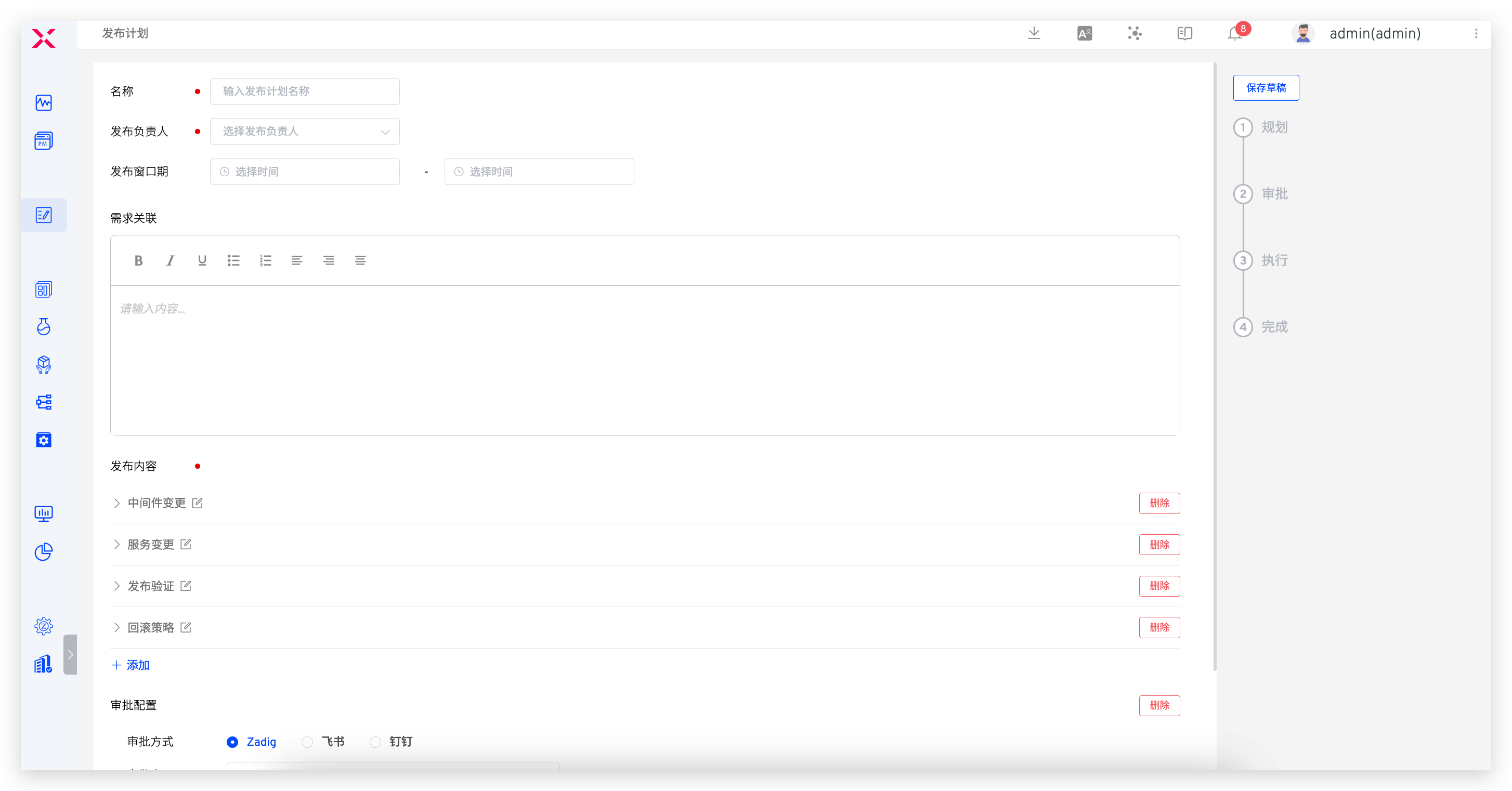Open the release plan sidebar item
Screen dimensions: 1512x791
pos(44,215)
